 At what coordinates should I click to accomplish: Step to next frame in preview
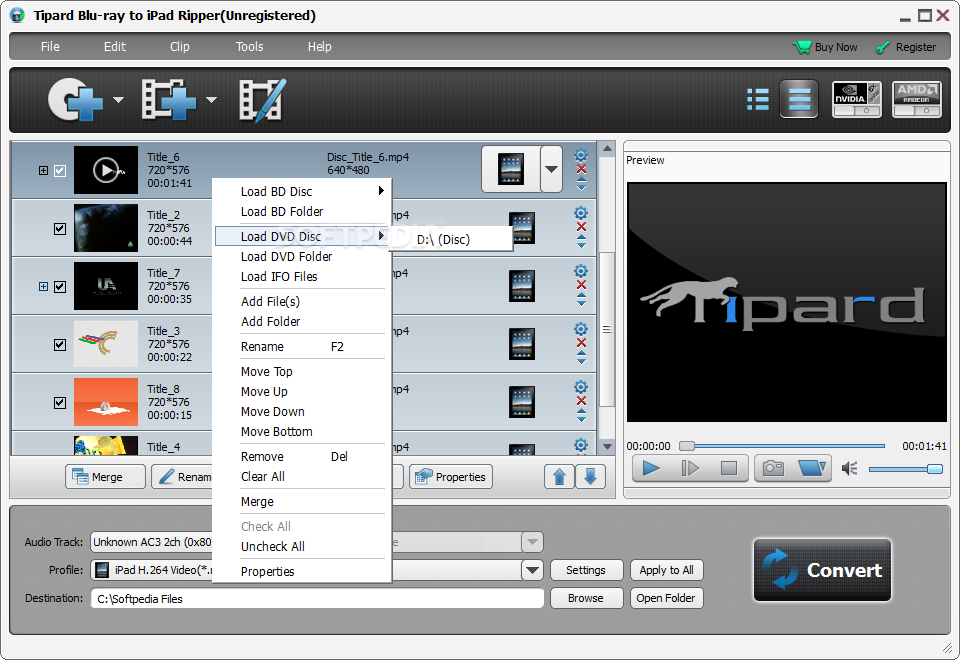(x=690, y=468)
